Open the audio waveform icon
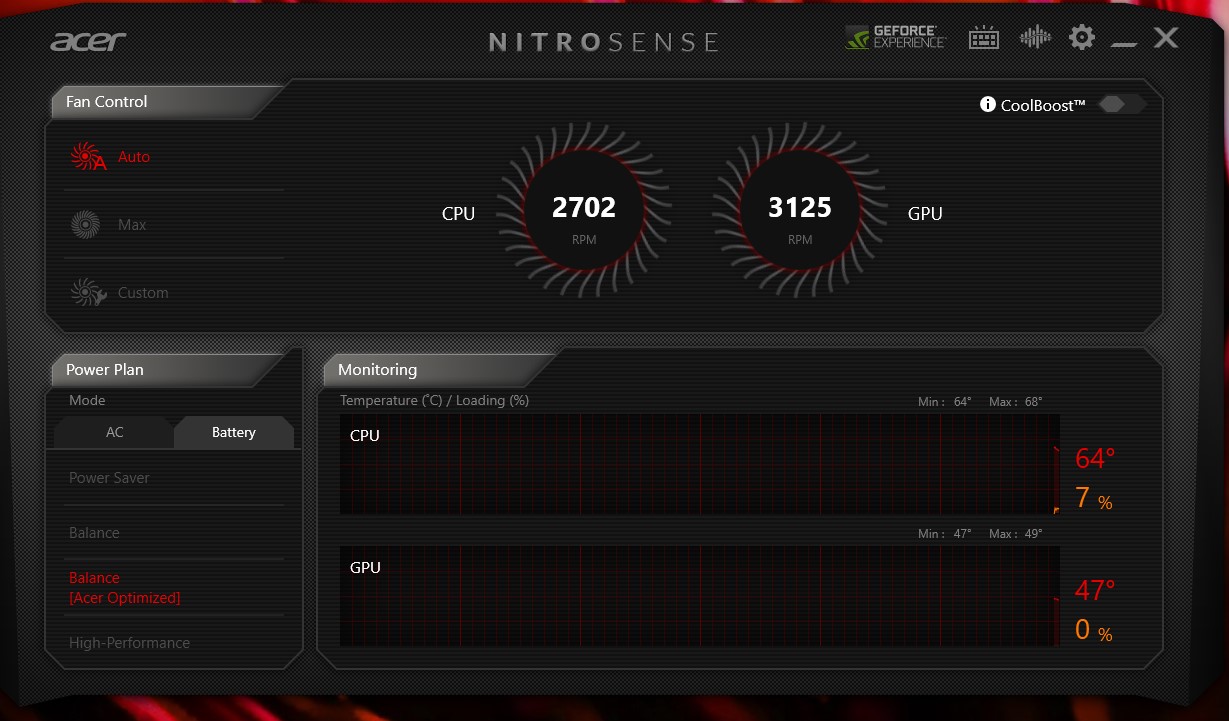 [1035, 38]
